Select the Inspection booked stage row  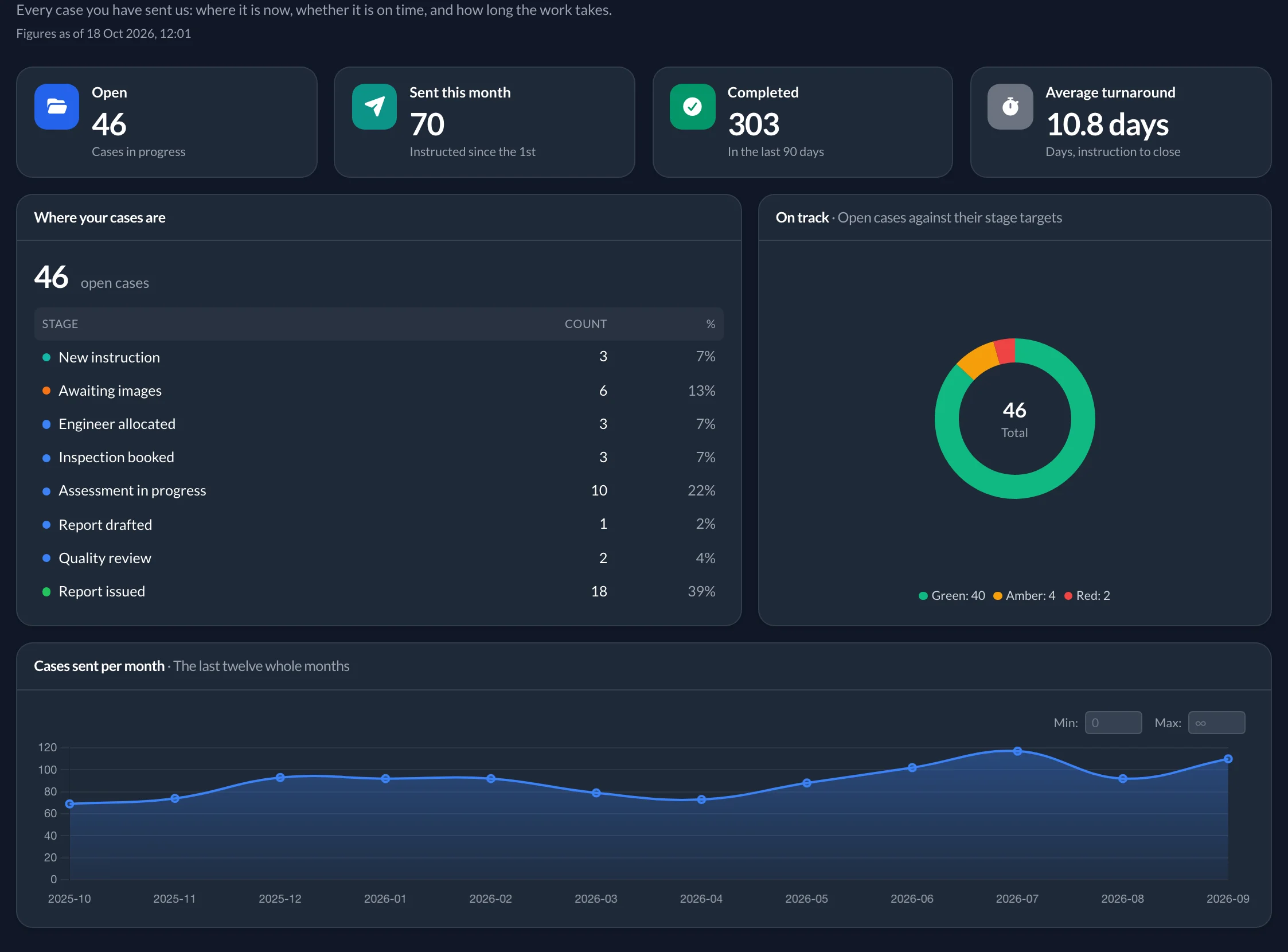378,458
